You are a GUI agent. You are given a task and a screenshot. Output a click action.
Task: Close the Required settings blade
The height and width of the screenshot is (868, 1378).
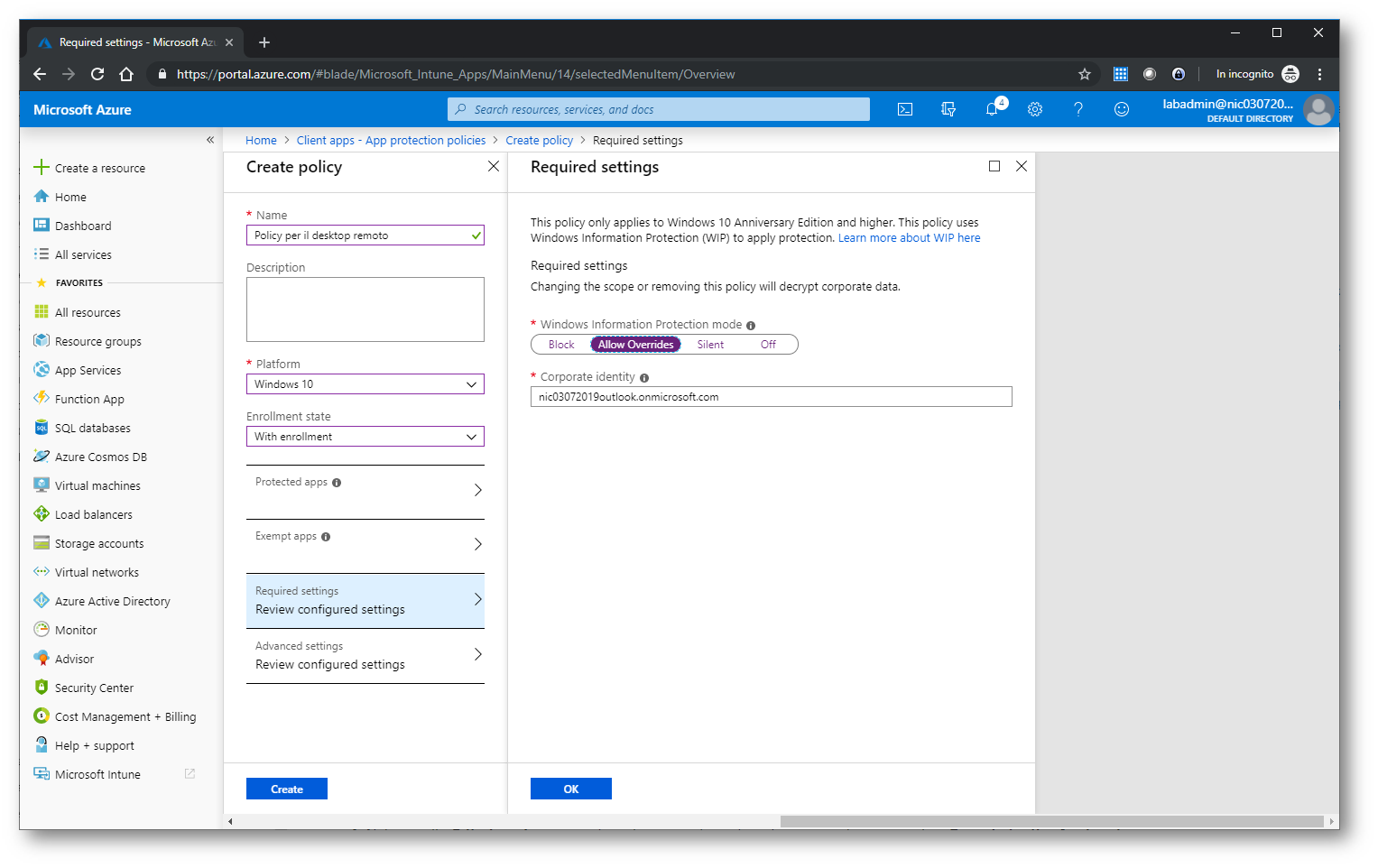tap(1022, 166)
